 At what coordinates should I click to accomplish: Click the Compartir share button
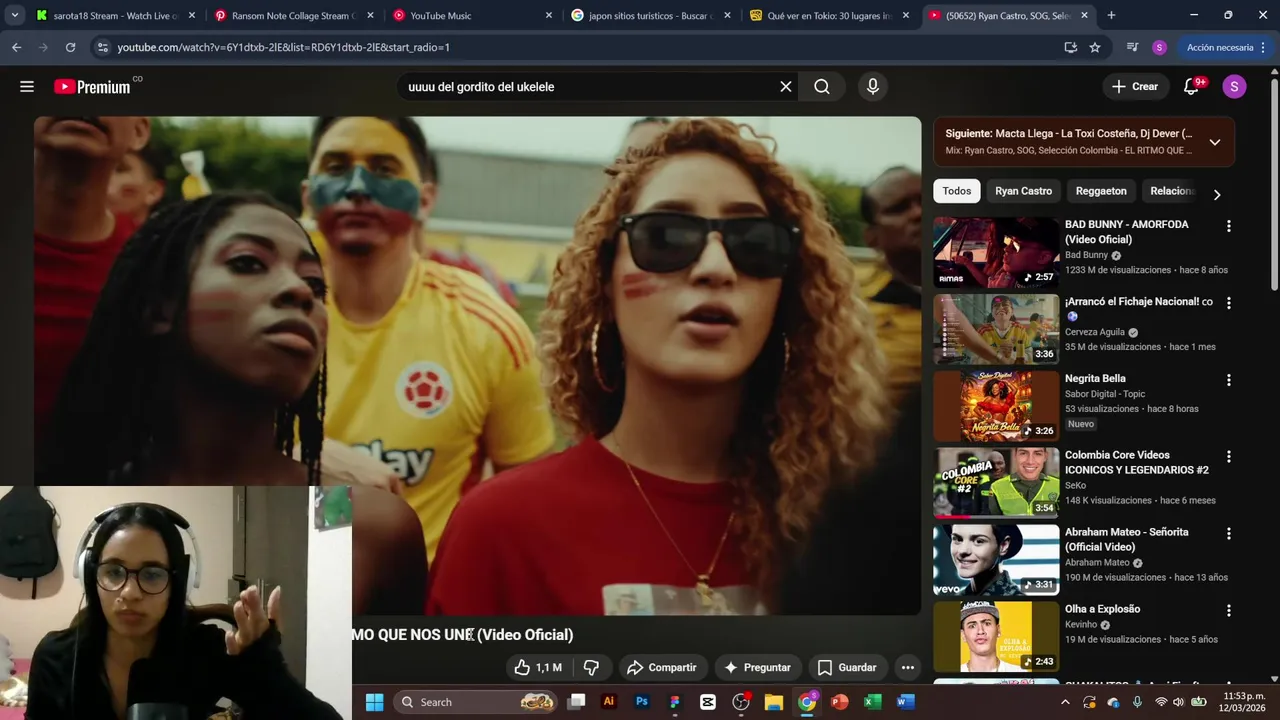click(661, 667)
